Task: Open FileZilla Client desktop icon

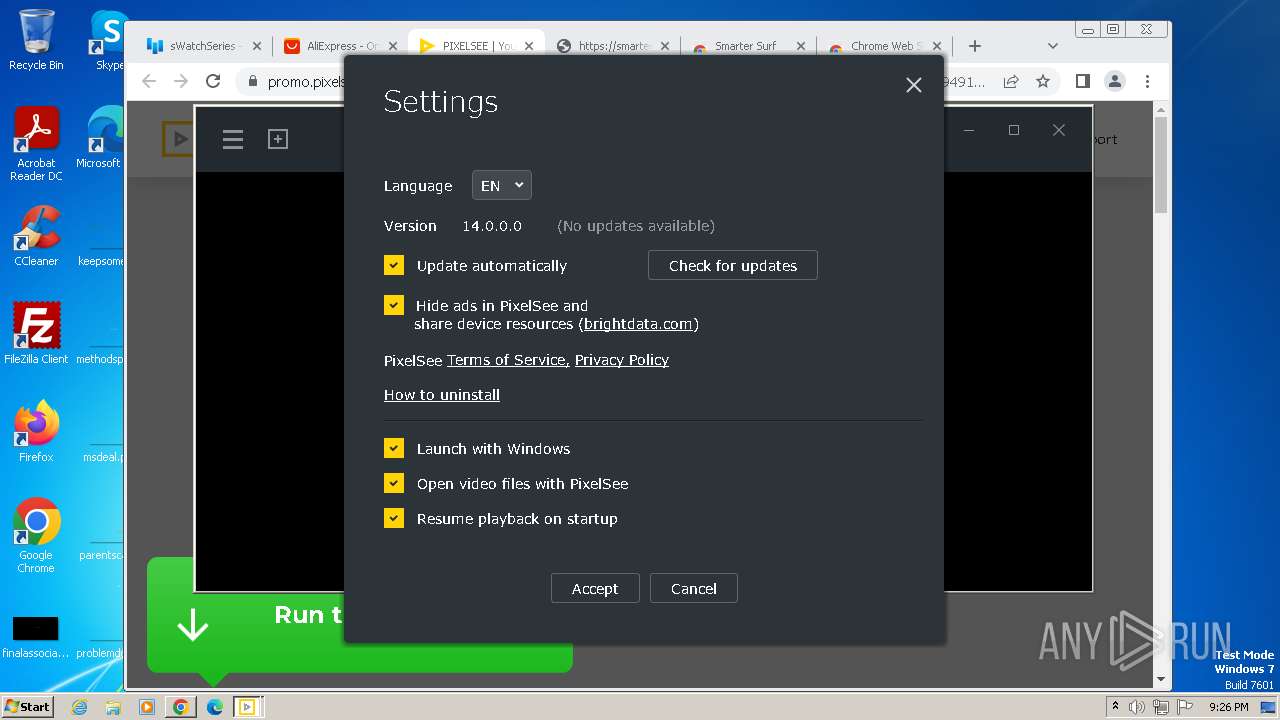Action: pyautogui.click(x=36, y=333)
